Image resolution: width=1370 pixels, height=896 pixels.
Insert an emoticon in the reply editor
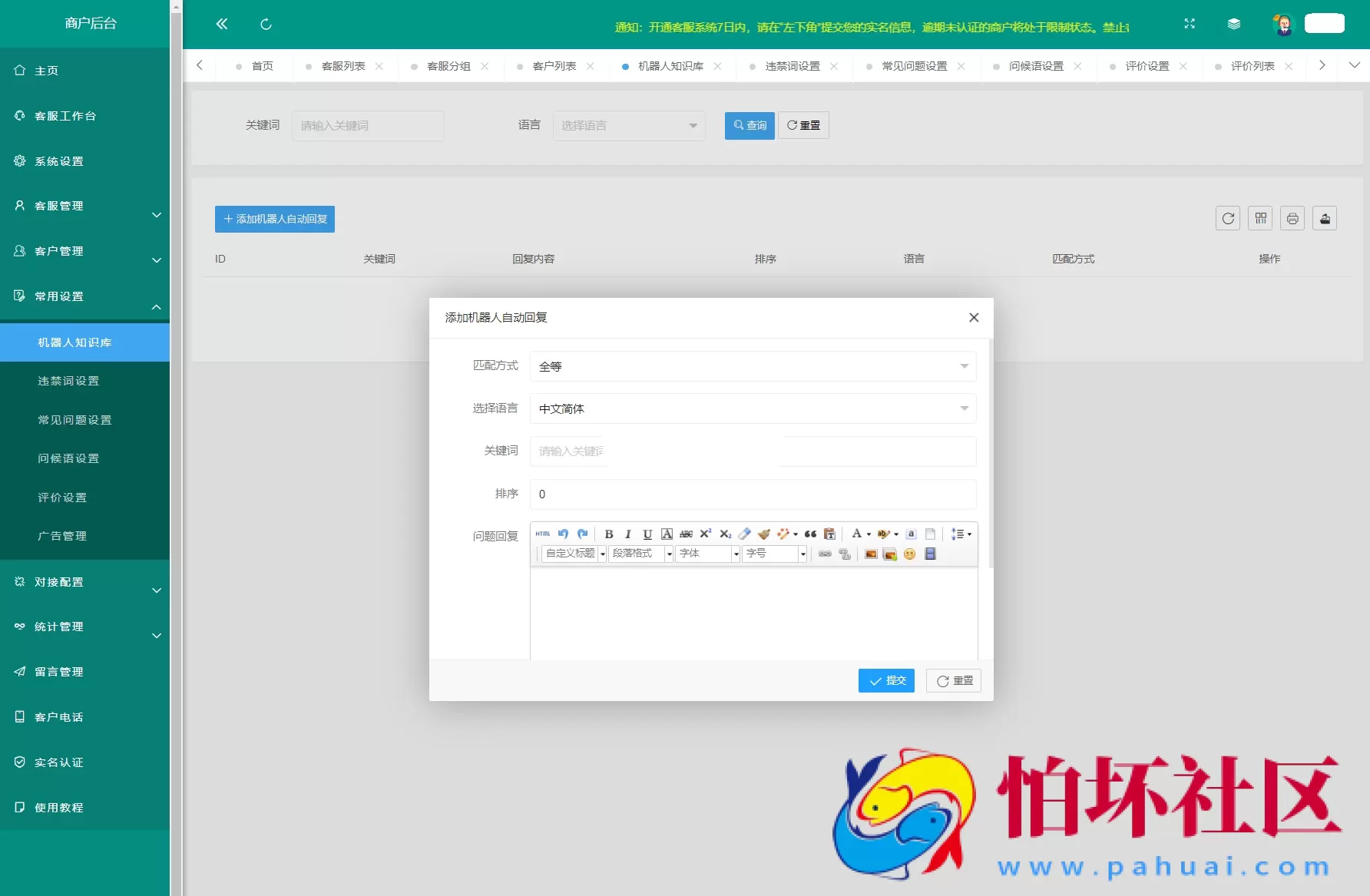910,554
